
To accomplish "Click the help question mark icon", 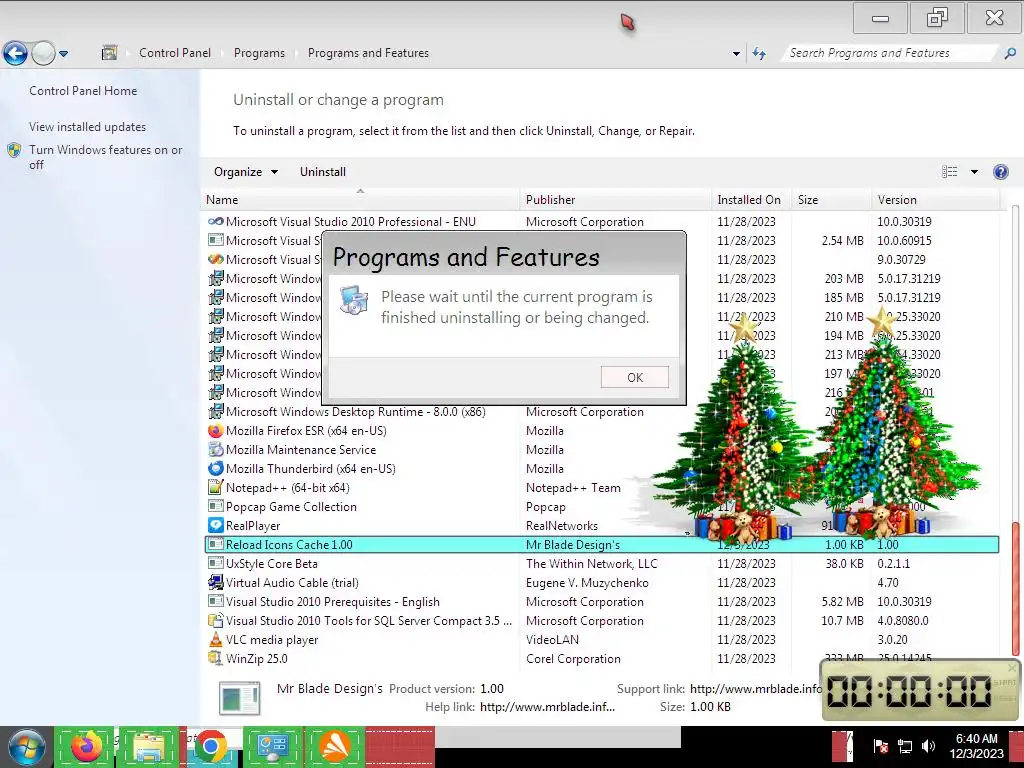I will 1000,172.
